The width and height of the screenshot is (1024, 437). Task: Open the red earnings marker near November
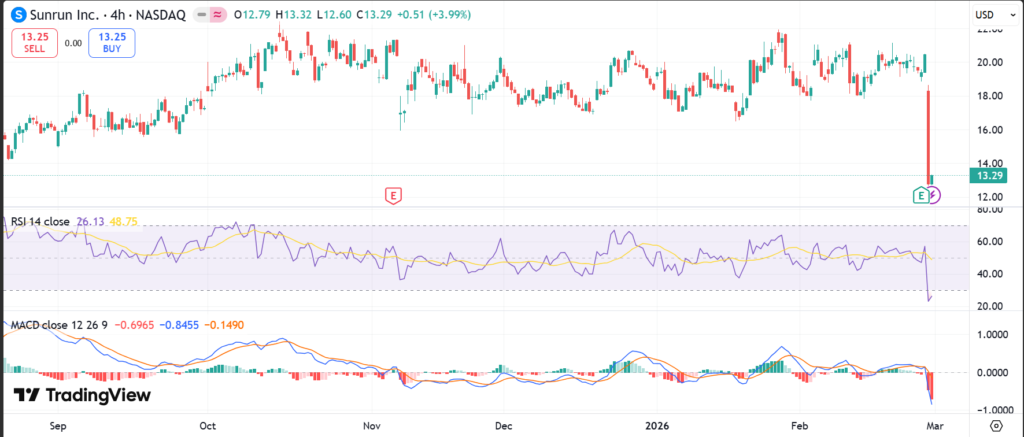[394, 195]
